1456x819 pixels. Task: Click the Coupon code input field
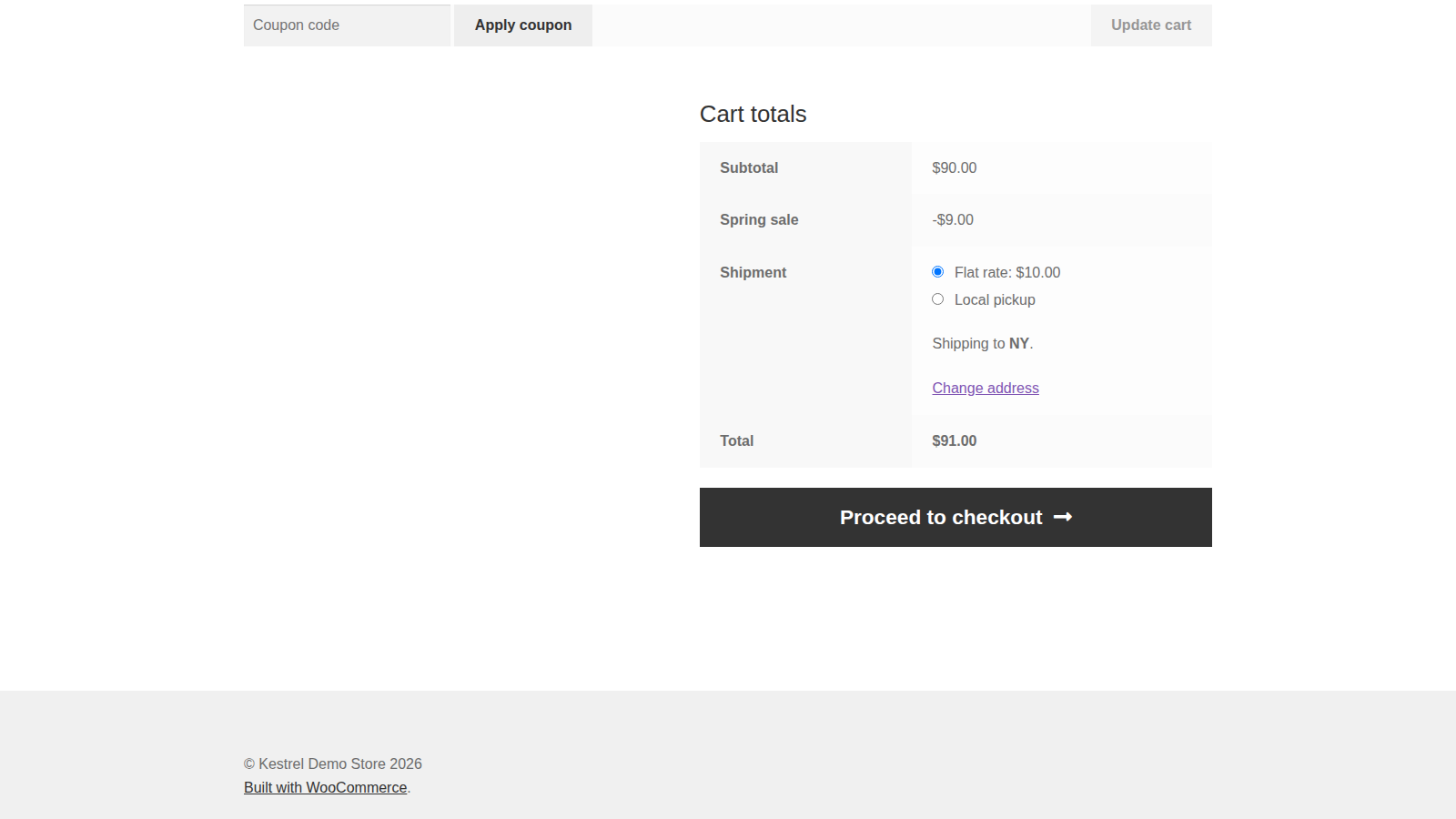(347, 25)
